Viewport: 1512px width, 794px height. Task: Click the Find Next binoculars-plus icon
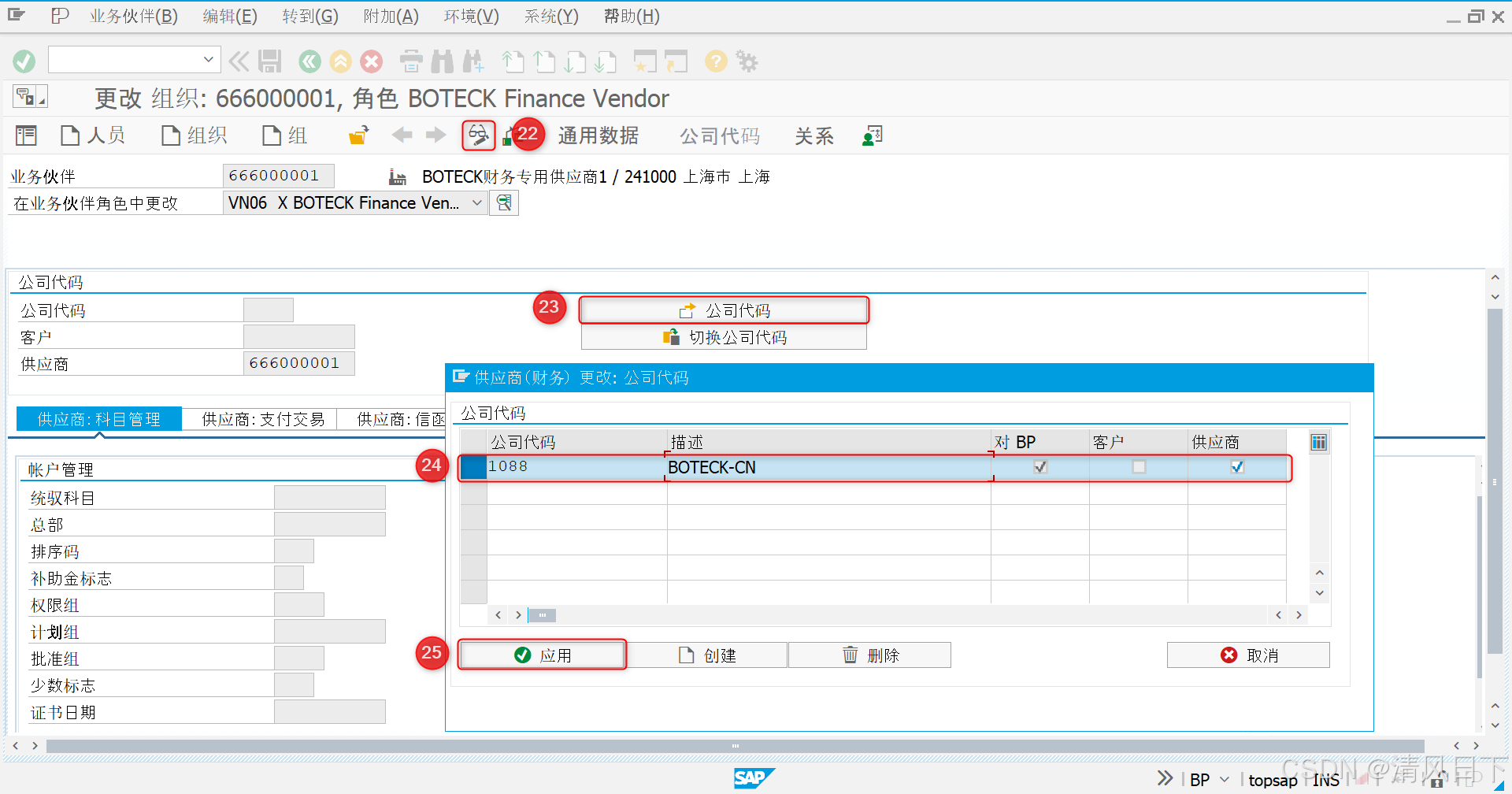(473, 61)
